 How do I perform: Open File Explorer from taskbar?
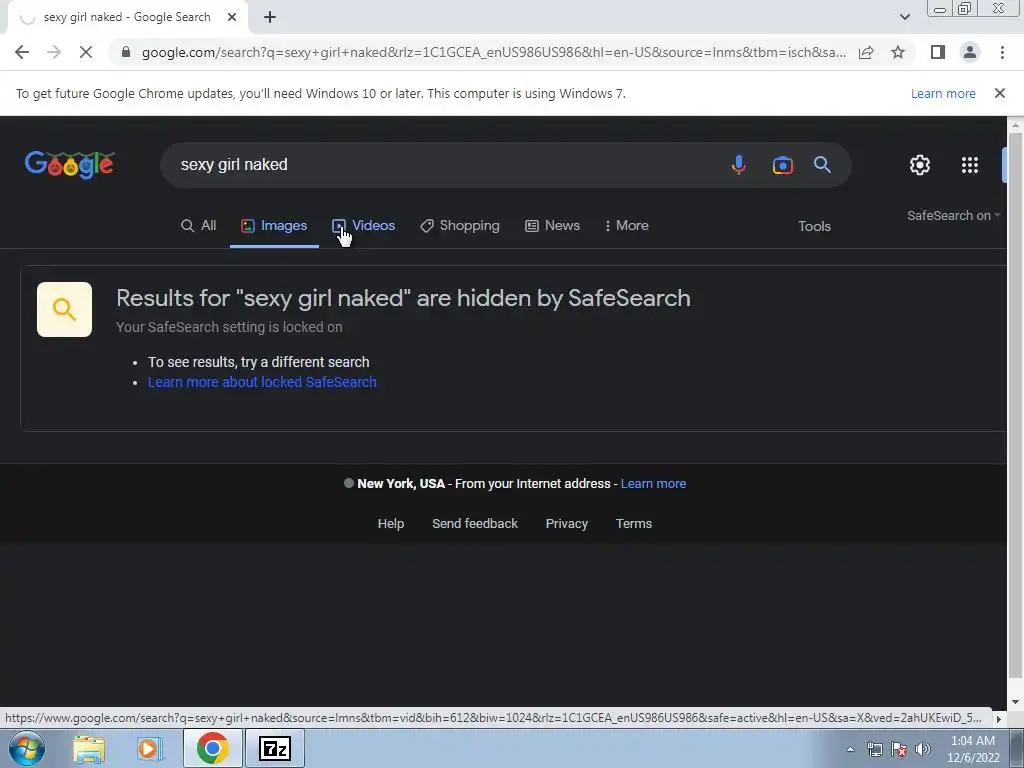(89, 748)
